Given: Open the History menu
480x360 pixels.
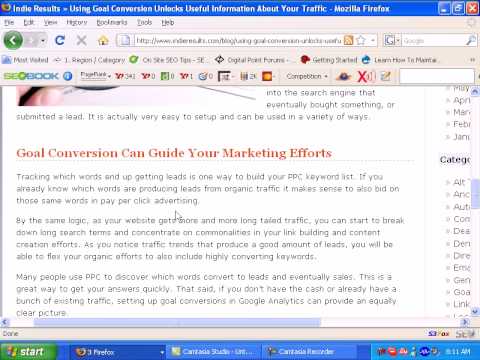Looking at the screenshot, I should pos(77,22).
